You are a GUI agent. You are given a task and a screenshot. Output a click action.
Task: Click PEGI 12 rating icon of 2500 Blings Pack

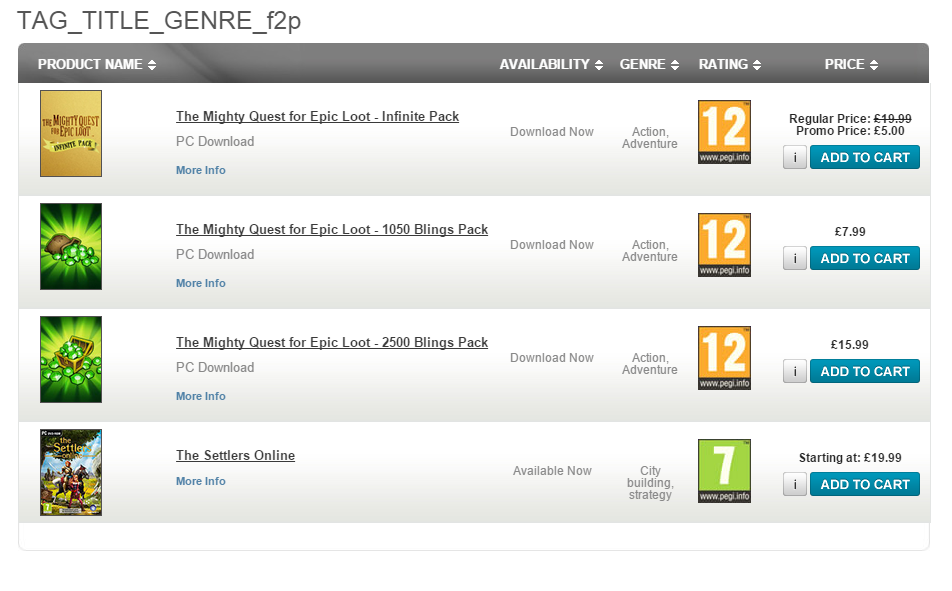tap(724, 358)
